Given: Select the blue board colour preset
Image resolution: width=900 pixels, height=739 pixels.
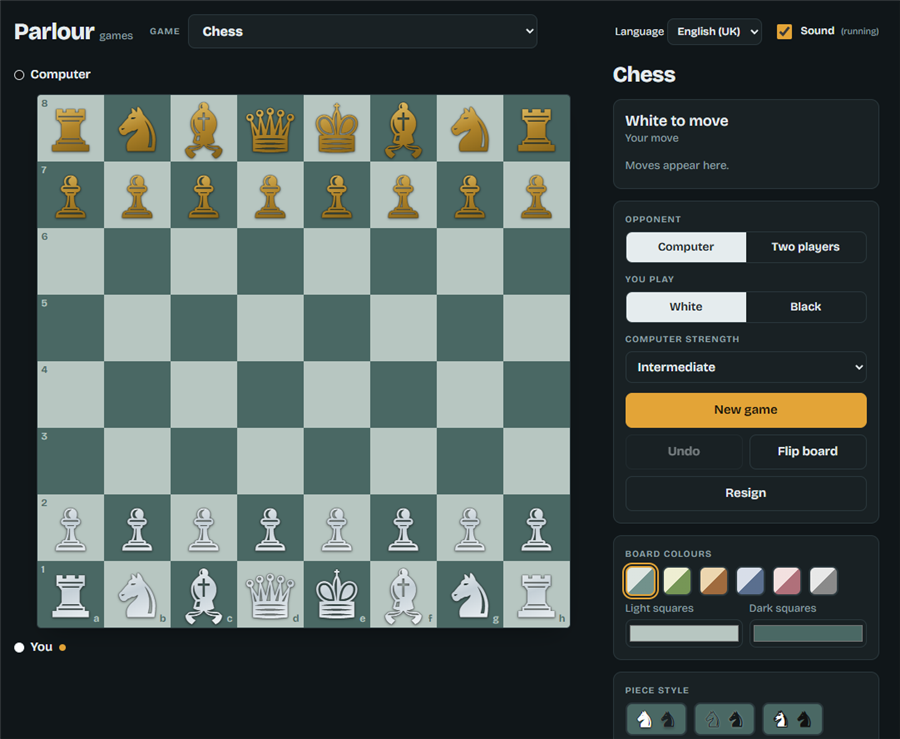Looking at the screenshot, I should (750, 581).
